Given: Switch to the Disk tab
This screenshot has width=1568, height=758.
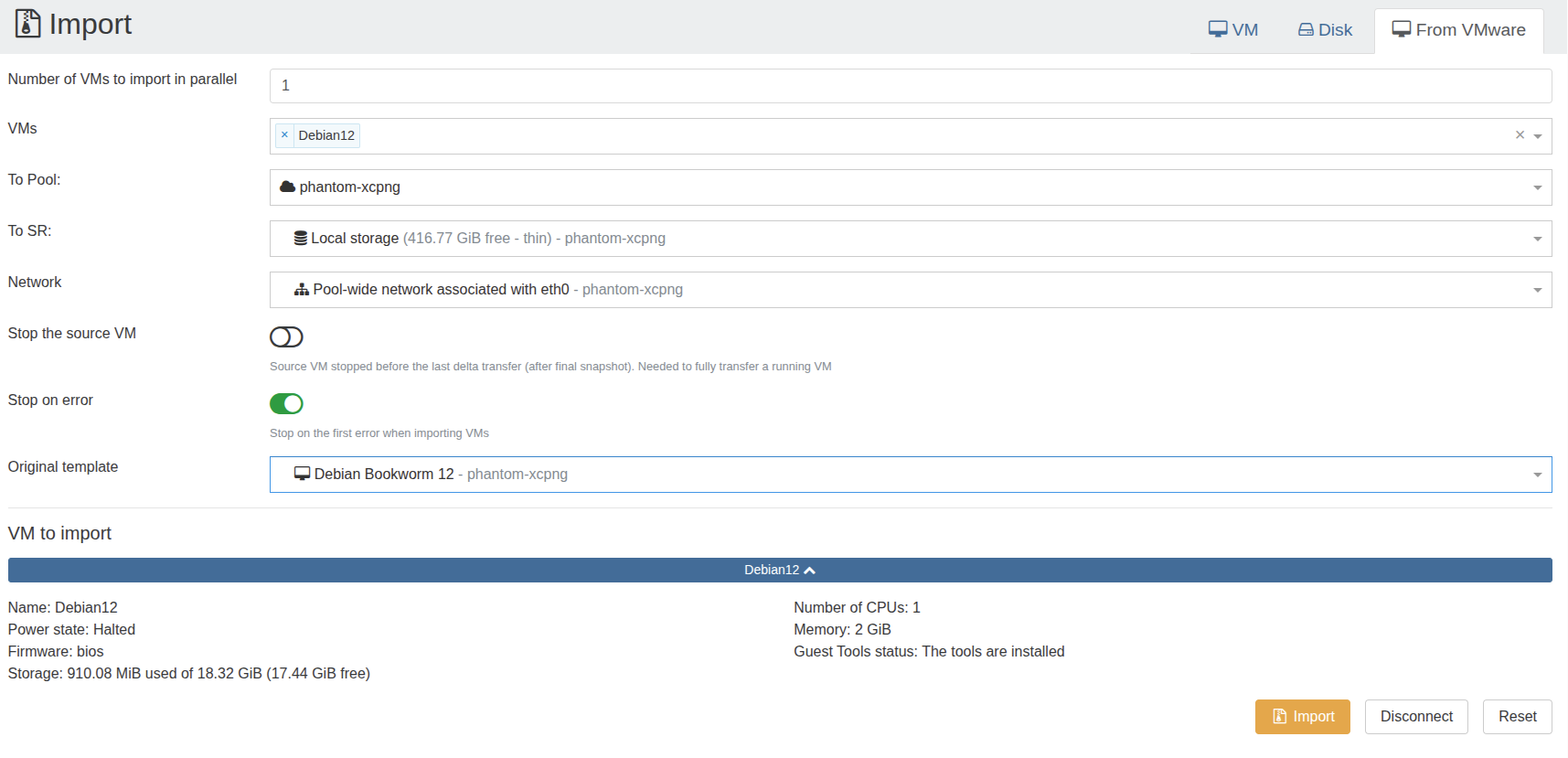Looking at the screenshot, I should (1325, 30).
